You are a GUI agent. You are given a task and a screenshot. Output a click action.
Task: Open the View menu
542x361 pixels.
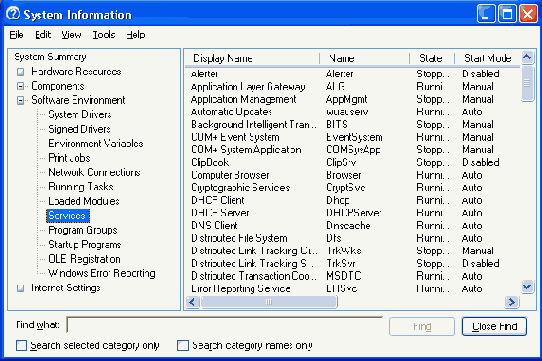71,35
